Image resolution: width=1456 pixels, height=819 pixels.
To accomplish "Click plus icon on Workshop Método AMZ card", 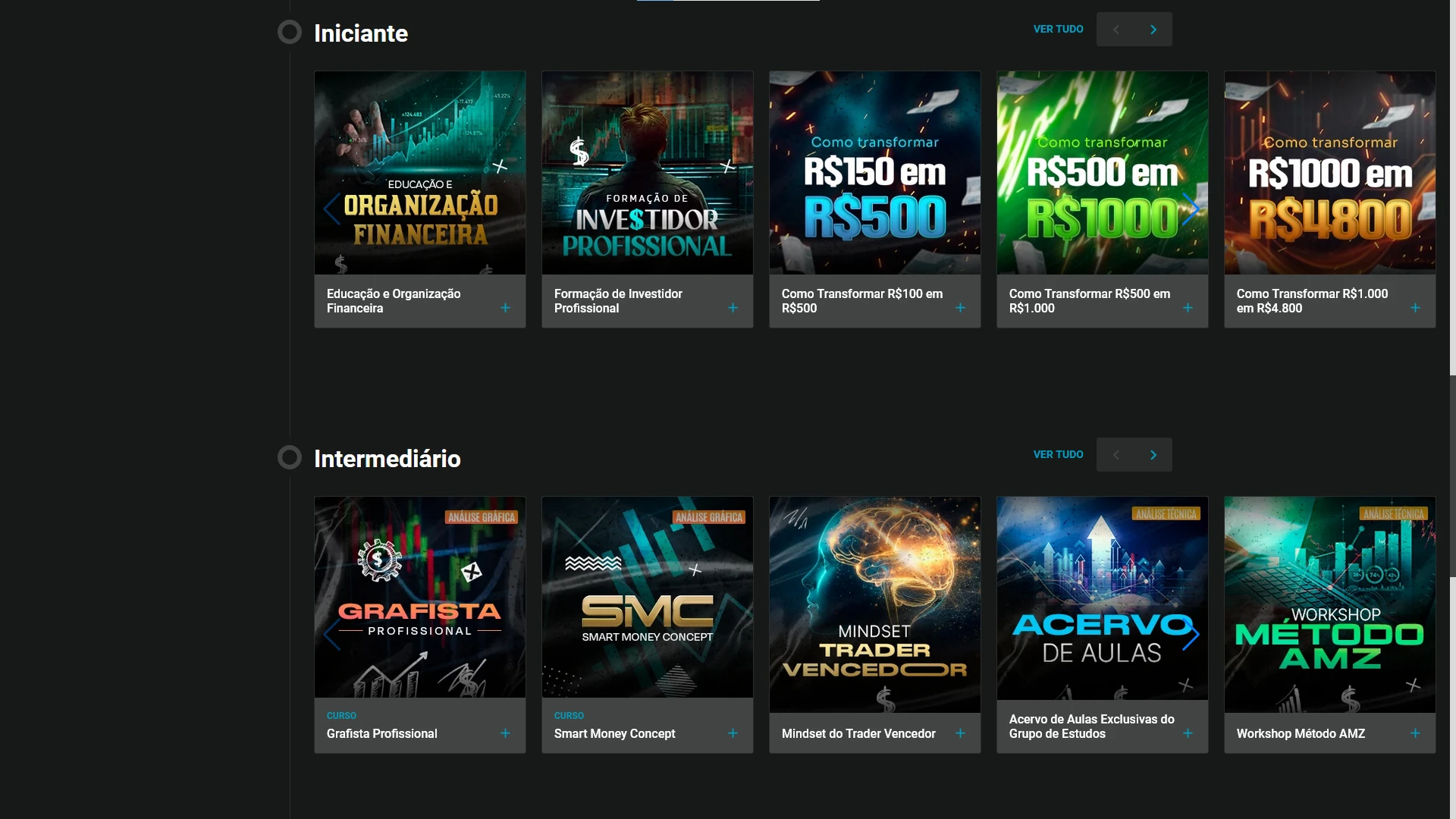I will (1415, 733).
